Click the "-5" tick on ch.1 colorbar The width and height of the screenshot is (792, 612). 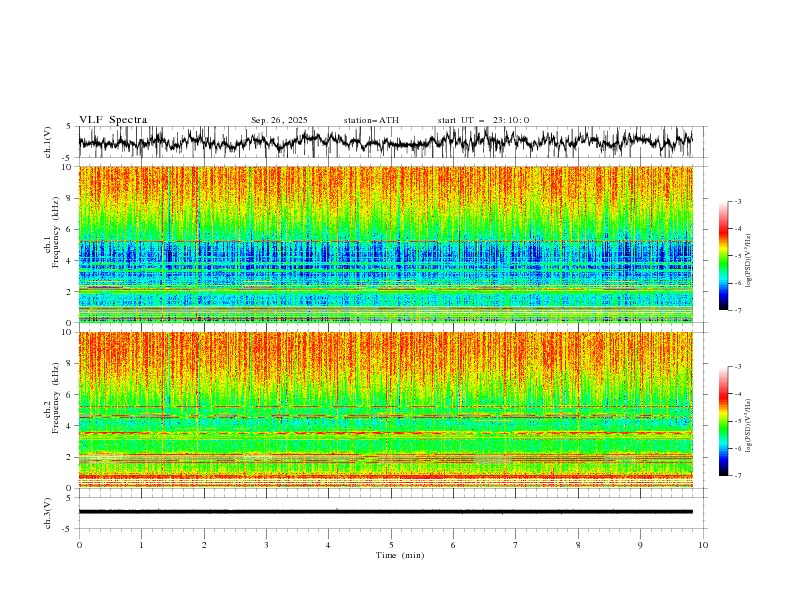click(x=738, y=256)
